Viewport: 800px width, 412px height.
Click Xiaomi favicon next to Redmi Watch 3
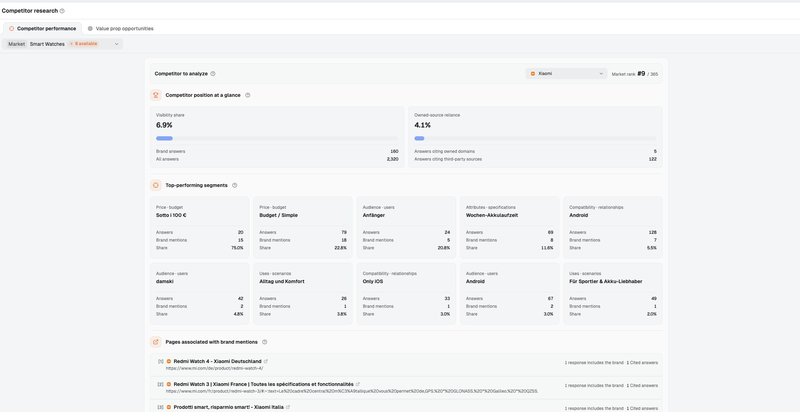coord(169,384)
